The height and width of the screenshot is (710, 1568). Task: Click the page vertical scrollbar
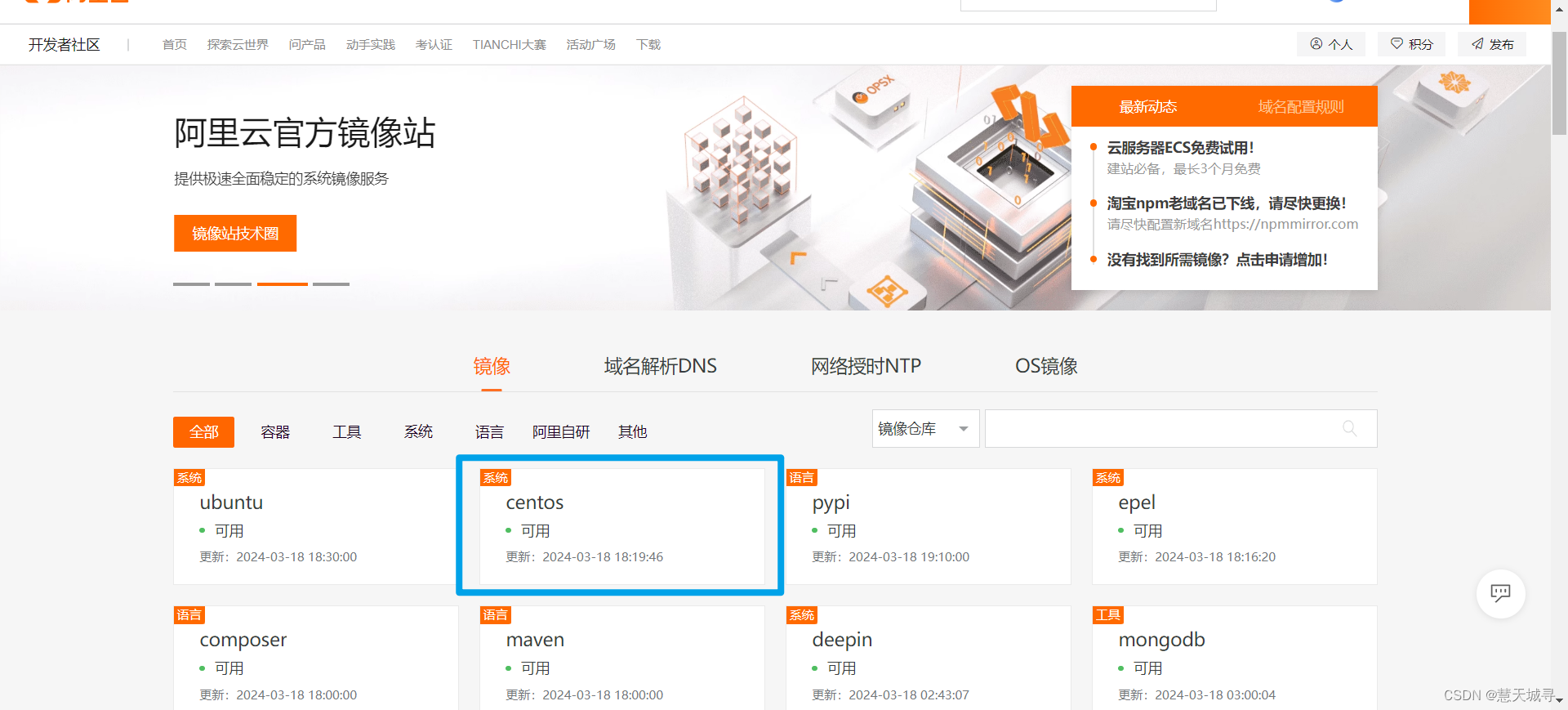click(1559, 82)
